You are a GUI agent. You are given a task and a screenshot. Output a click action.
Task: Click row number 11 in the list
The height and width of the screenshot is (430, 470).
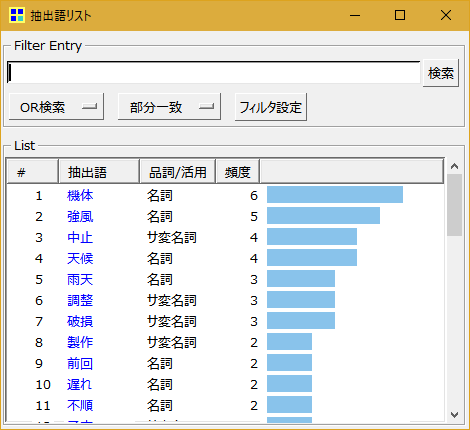point(43,406)
